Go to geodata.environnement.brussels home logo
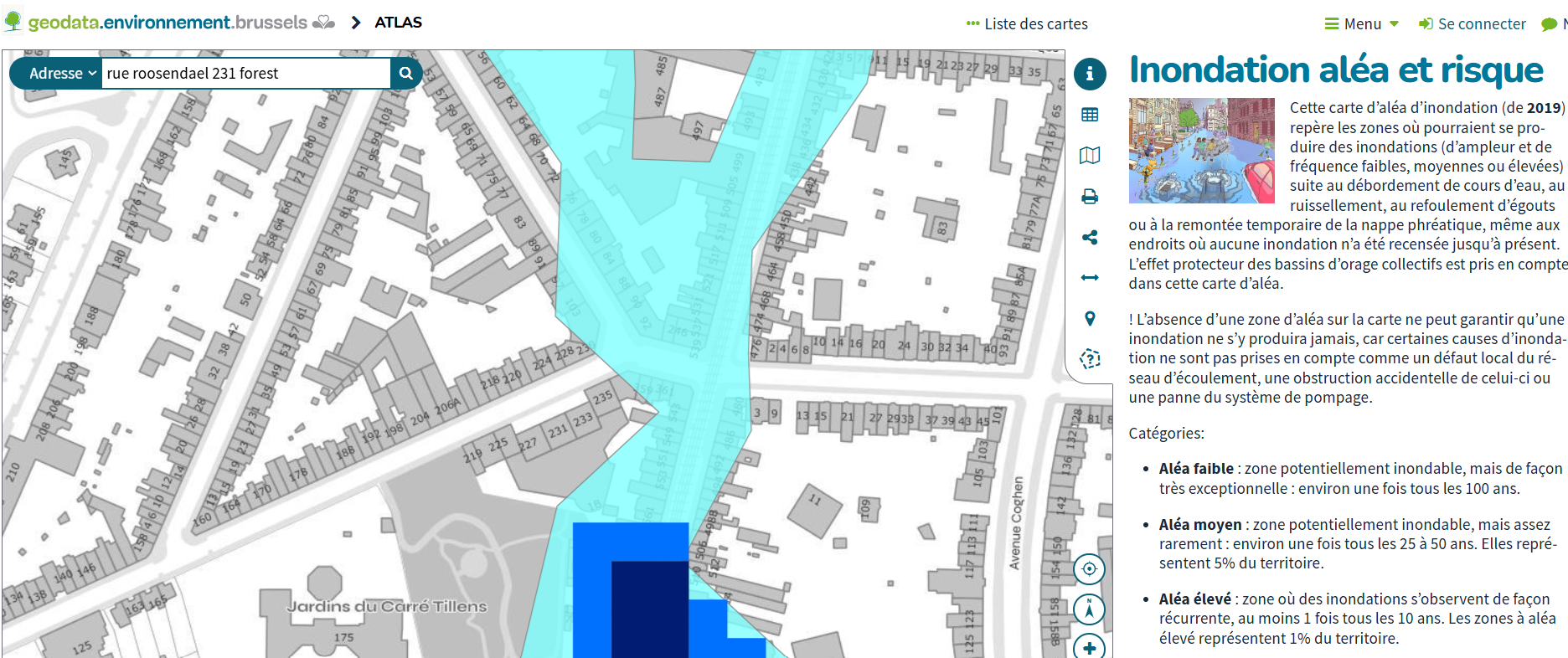 tap(168, 23)
